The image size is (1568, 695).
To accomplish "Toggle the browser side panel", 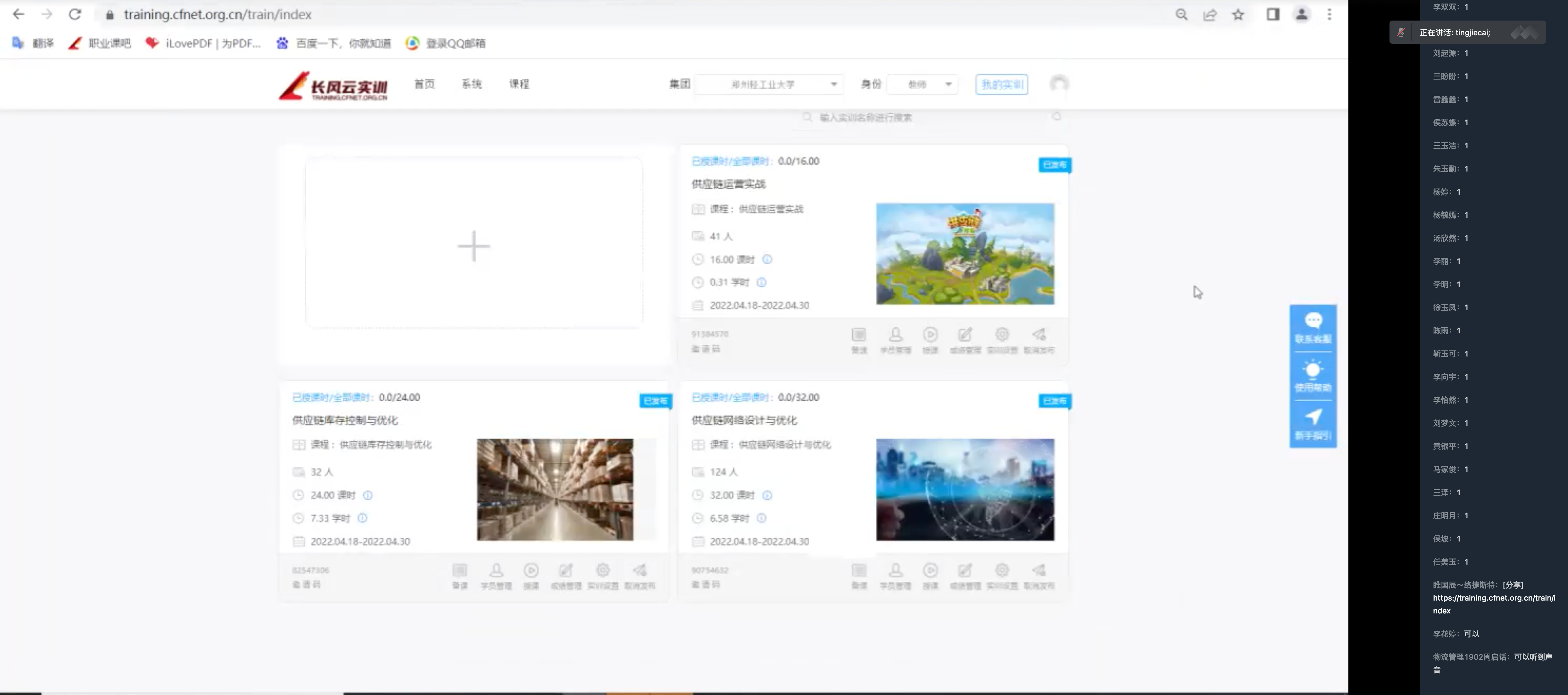I will 1273,15.
